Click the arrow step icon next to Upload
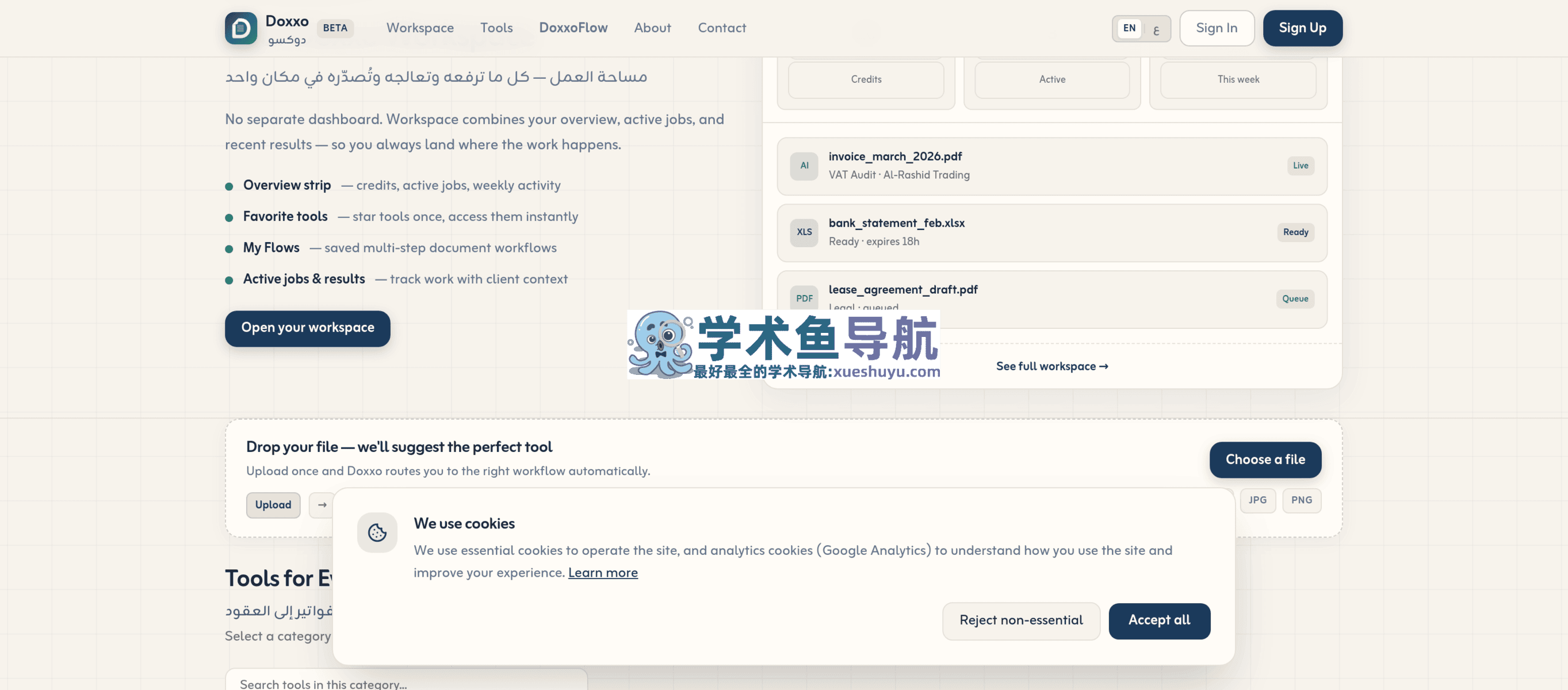This screenshot has width=1568, height=690. pyautogui.click(x=322, y=505)
